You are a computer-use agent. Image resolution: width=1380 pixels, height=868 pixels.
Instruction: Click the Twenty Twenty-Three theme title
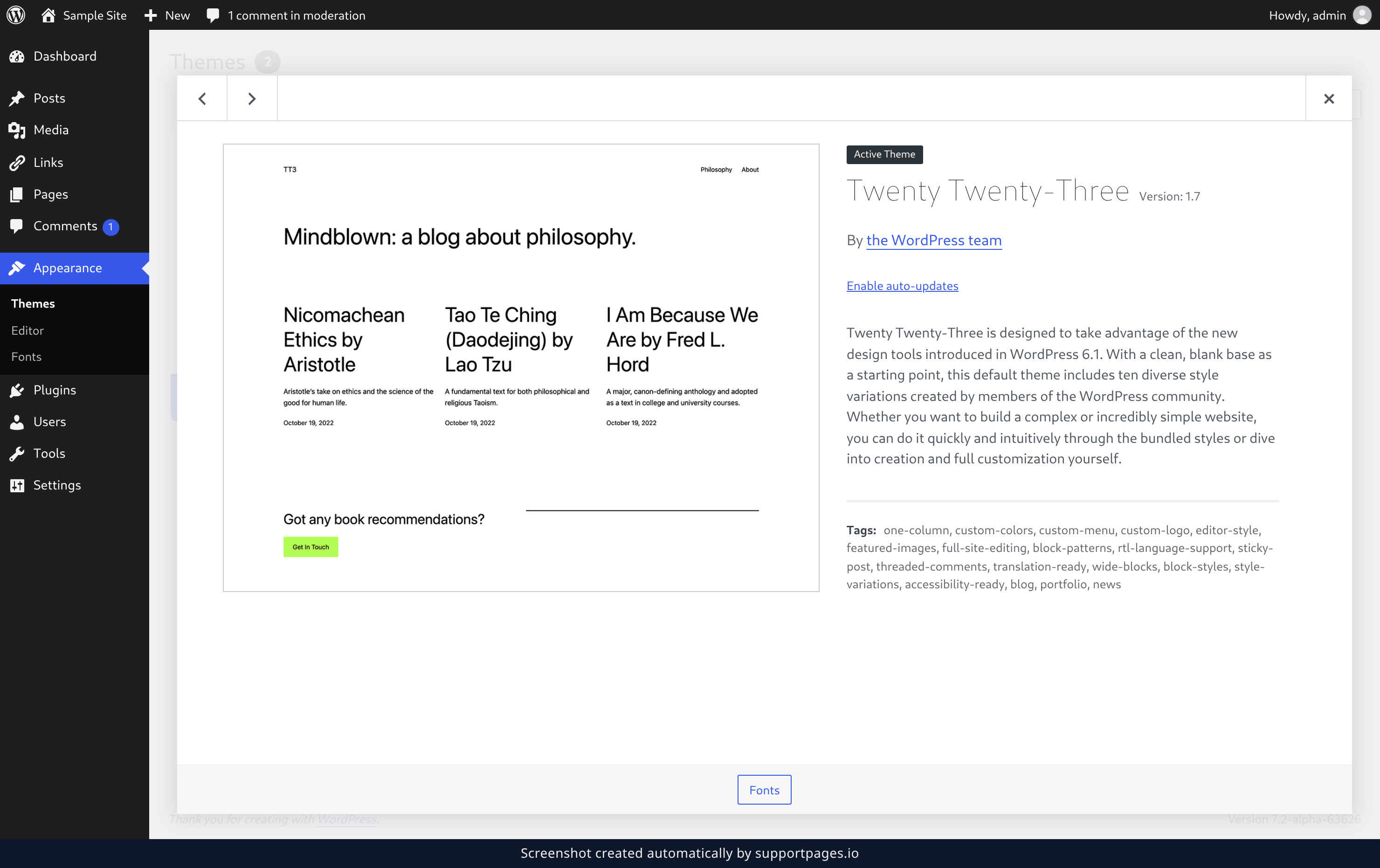tap(987, 191)
